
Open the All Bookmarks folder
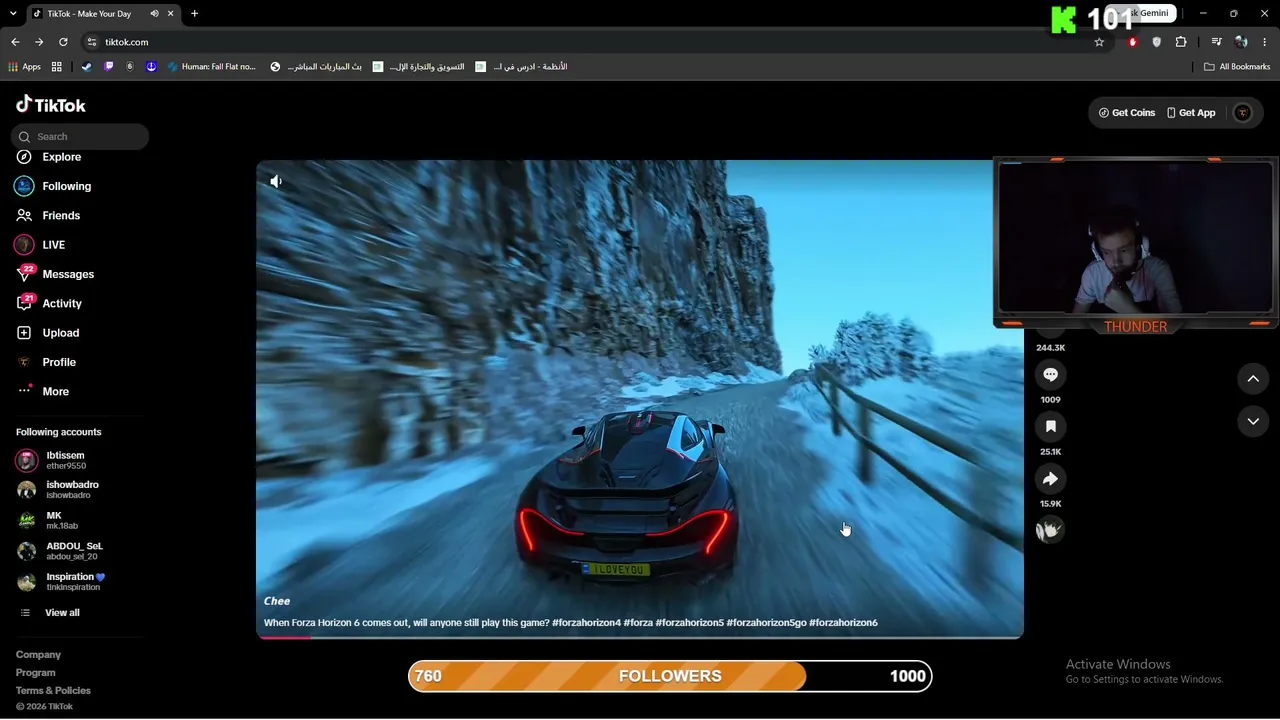tap(1237, 67)
